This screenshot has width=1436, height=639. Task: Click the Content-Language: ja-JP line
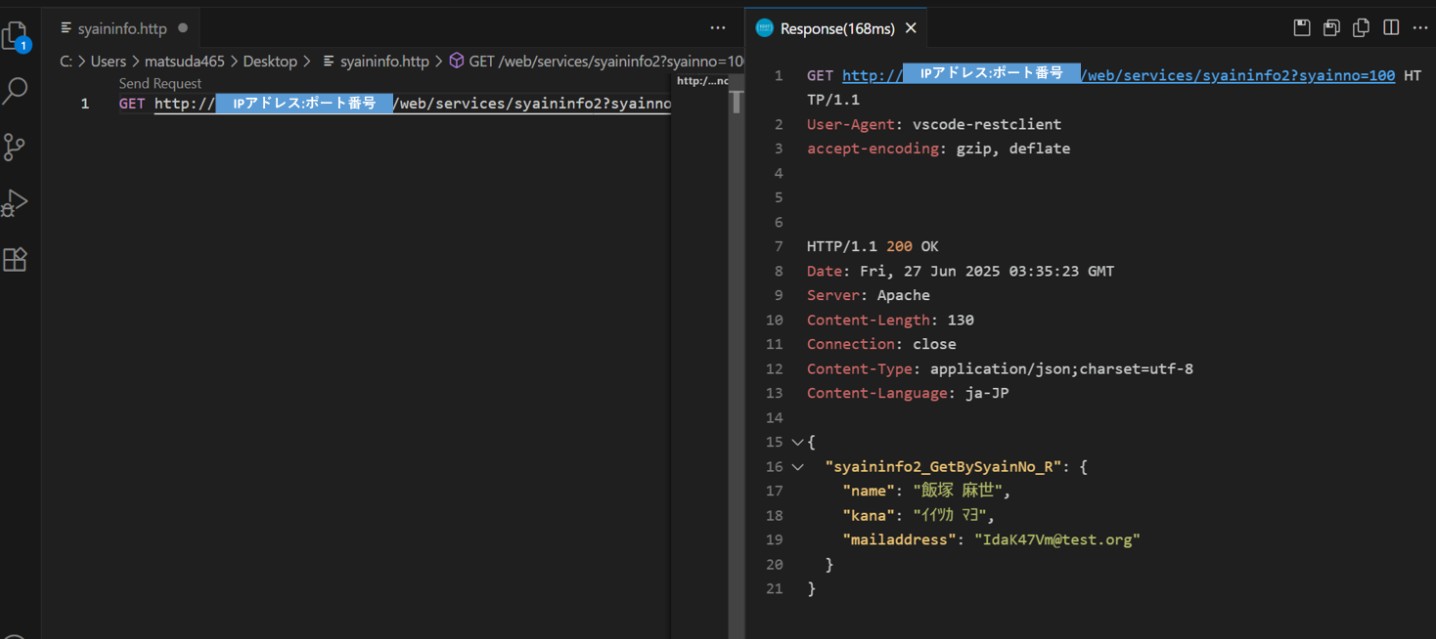pyautogui.click(x=908, y=393)
